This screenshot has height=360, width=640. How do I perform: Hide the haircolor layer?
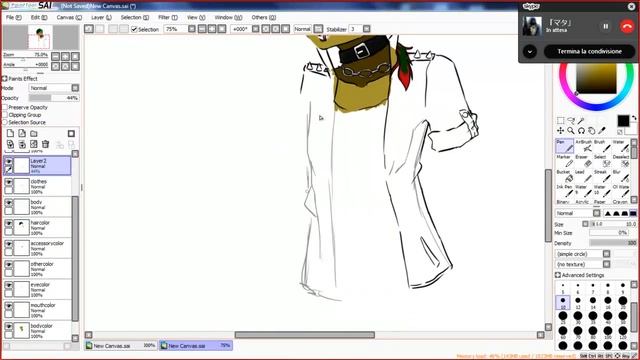(x=8, y=224)
